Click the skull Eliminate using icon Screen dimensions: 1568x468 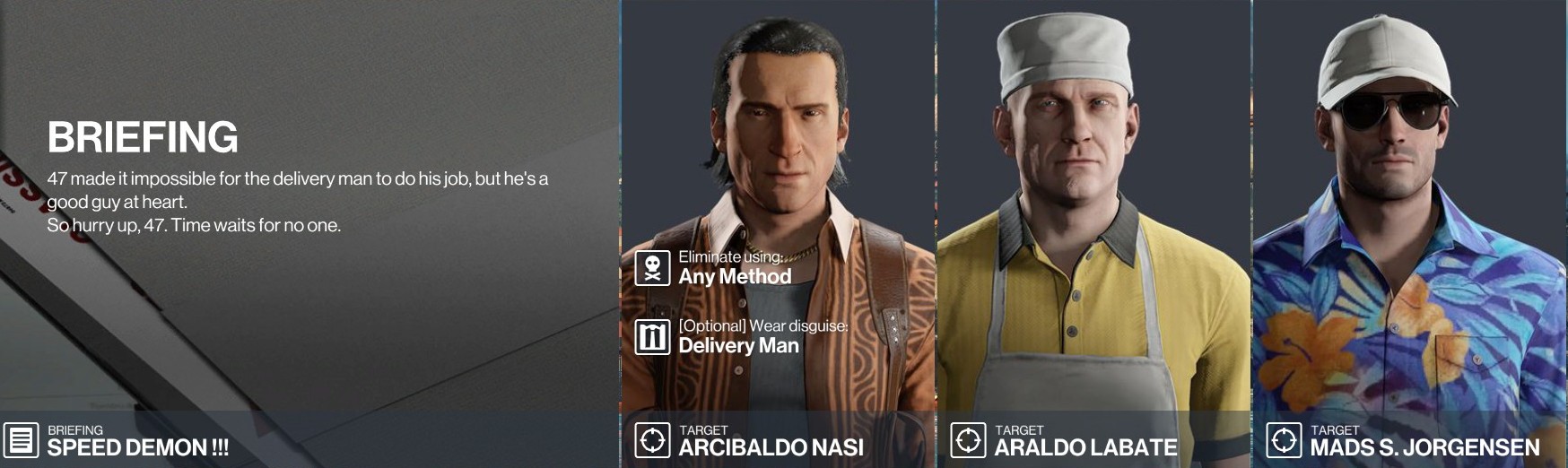pyautogui.click(x=652, y=268)
